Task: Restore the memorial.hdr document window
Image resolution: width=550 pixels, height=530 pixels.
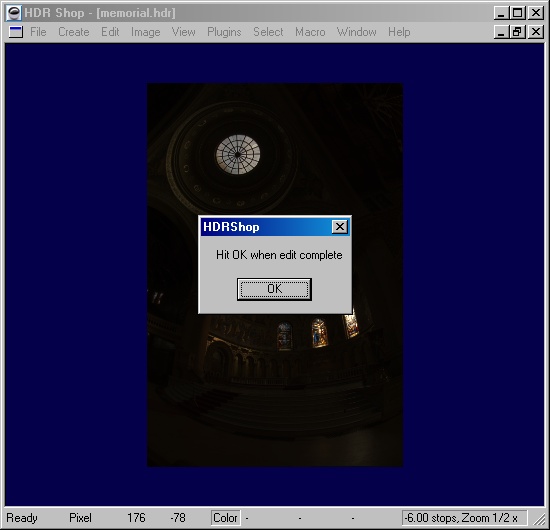Action: (517, 32)
